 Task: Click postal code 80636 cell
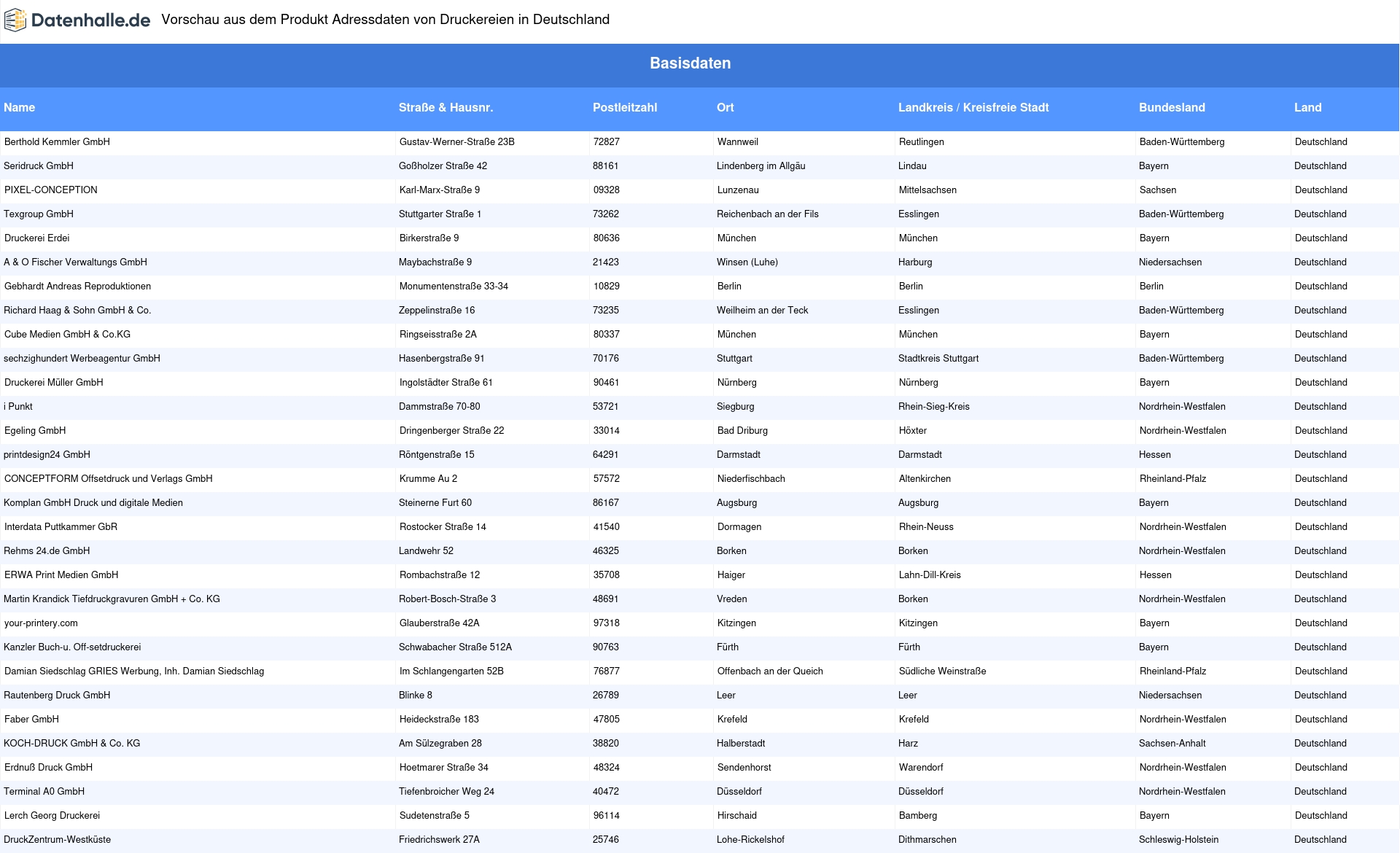[x=606, y=238]
